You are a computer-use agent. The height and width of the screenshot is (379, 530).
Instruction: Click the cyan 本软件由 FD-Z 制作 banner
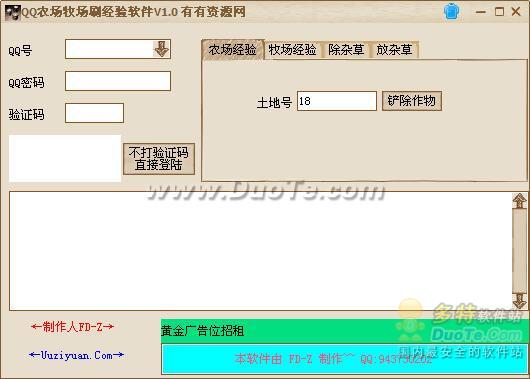tap(344, 358)
